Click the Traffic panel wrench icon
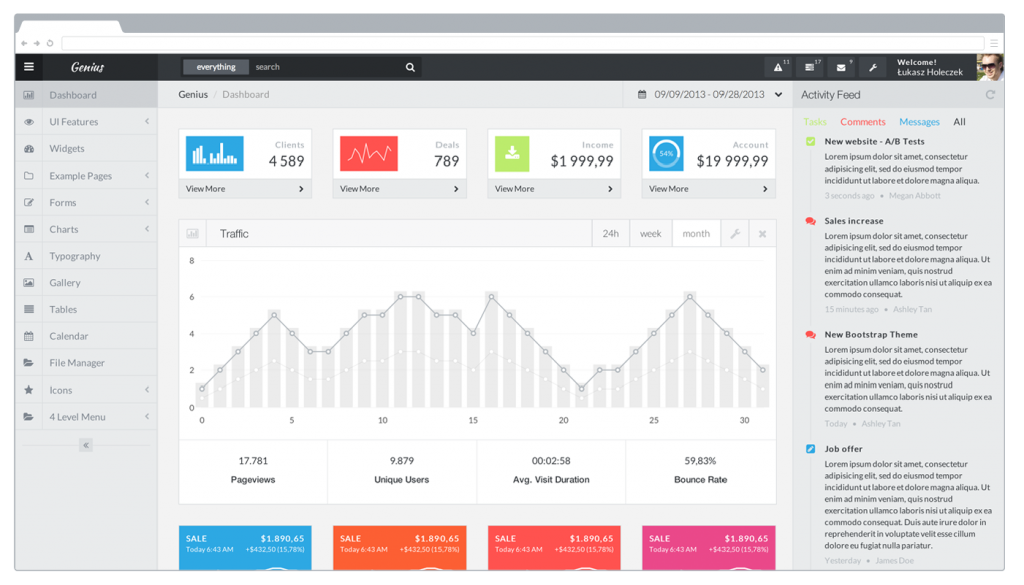 click(x=734, y=234)
